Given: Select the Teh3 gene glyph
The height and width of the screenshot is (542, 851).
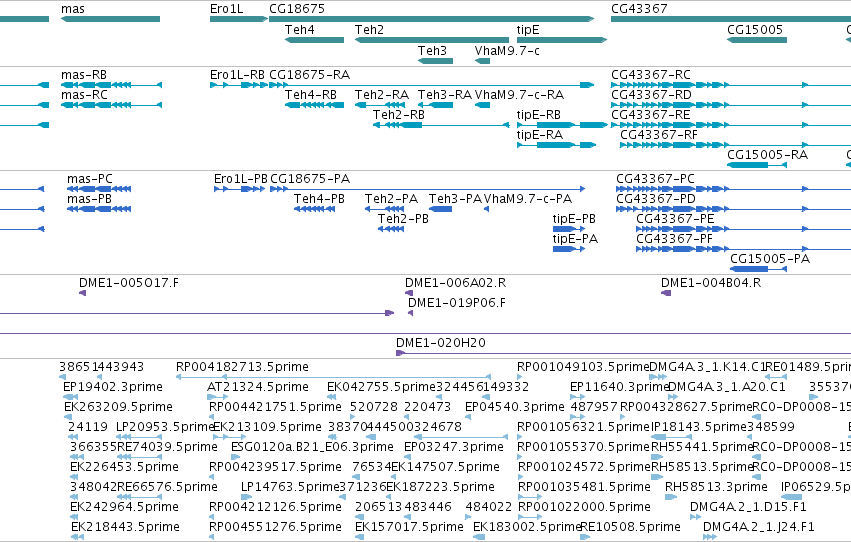Looking at the screenshot, I should (x=435, y=61).
